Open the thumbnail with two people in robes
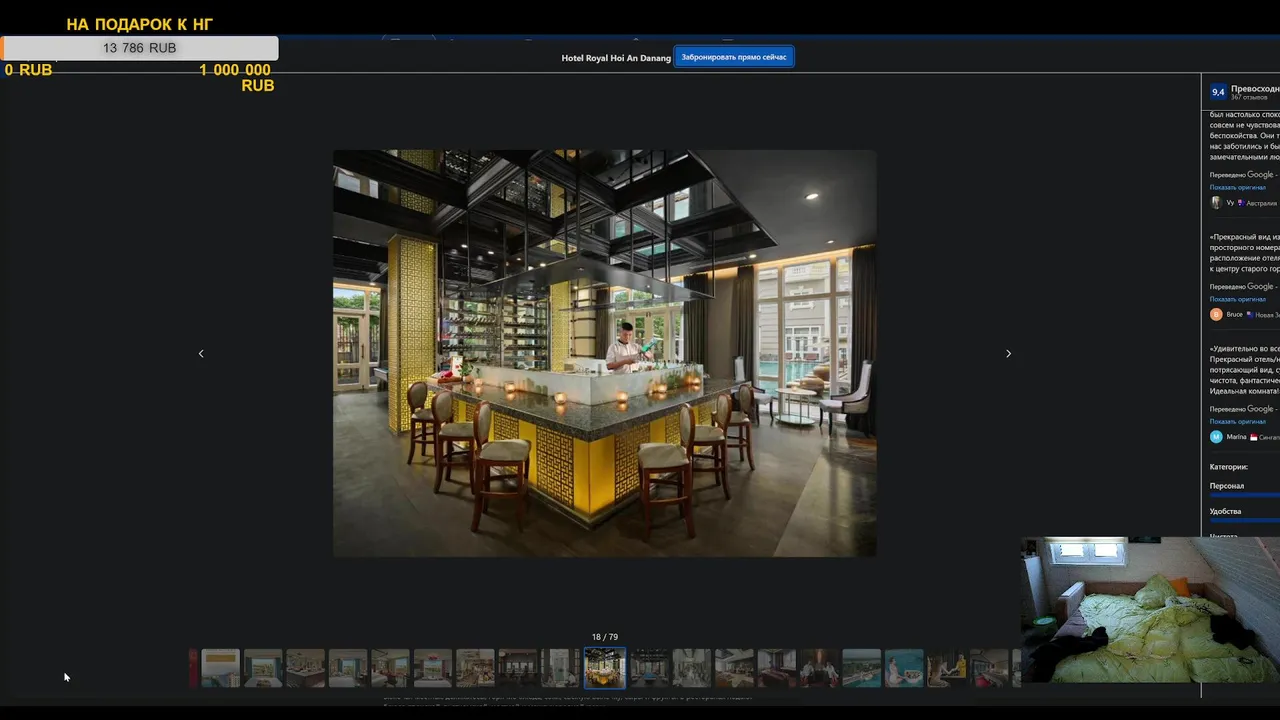The height and width of the screenshot is (720, 1280). coord(819,668)
